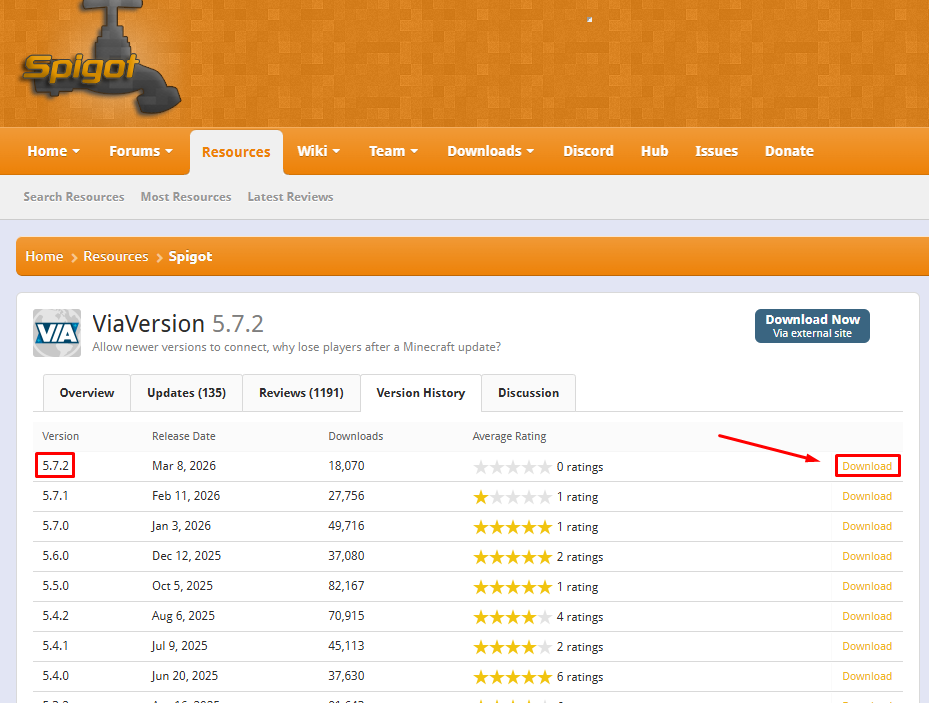This screenshot has height=703, width=929.
Task: Open Search Resources sub-navigation link
Action: click(74, 197)
